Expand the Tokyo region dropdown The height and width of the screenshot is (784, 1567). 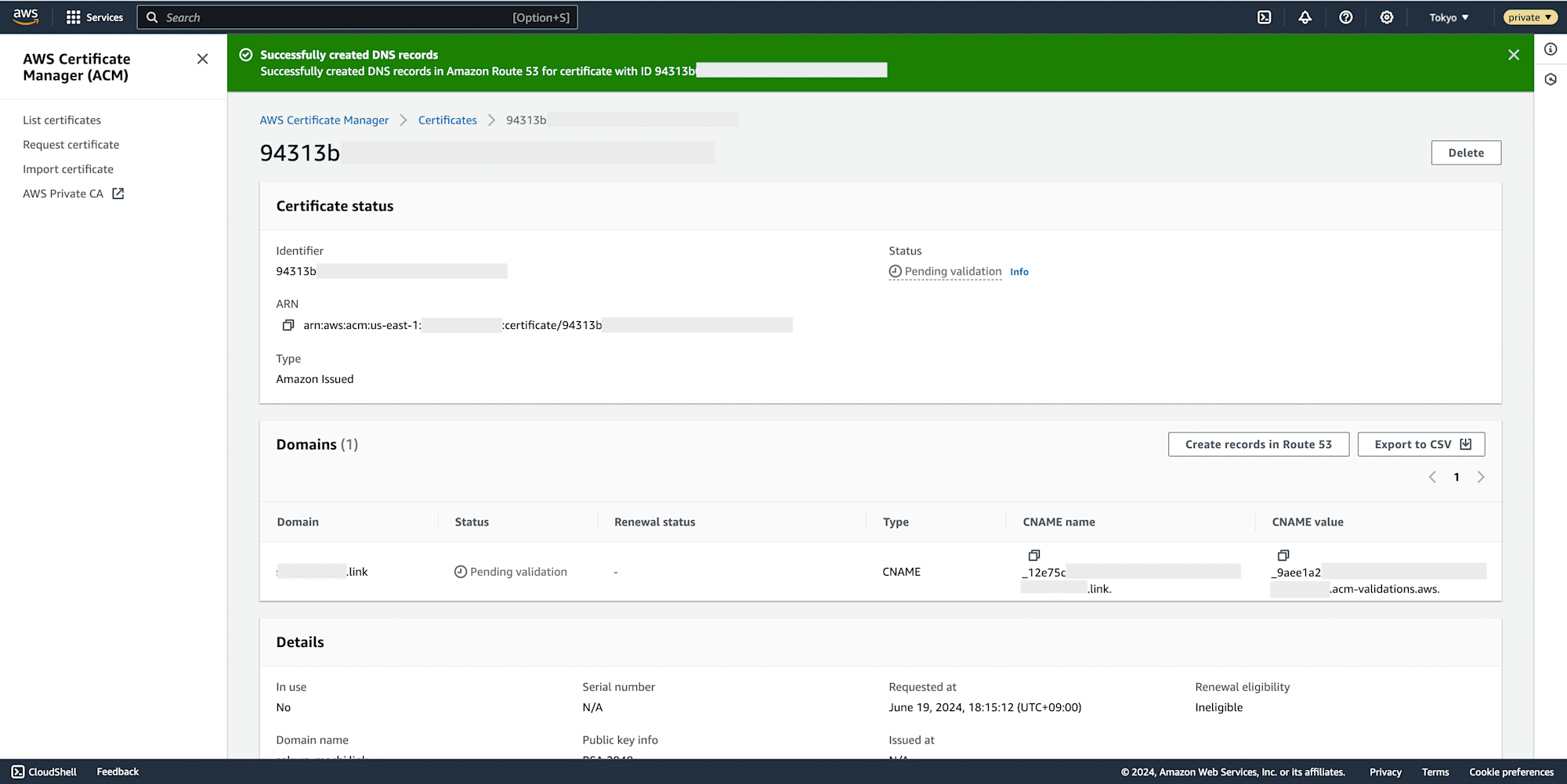pos(1449,17)
